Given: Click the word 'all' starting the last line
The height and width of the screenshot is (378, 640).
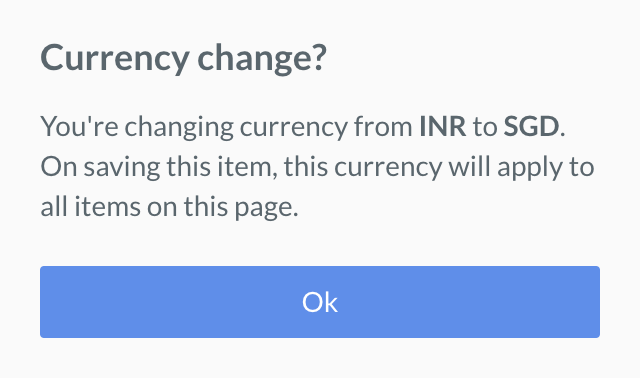Looking at the screenshot, I should coord(54,207).
